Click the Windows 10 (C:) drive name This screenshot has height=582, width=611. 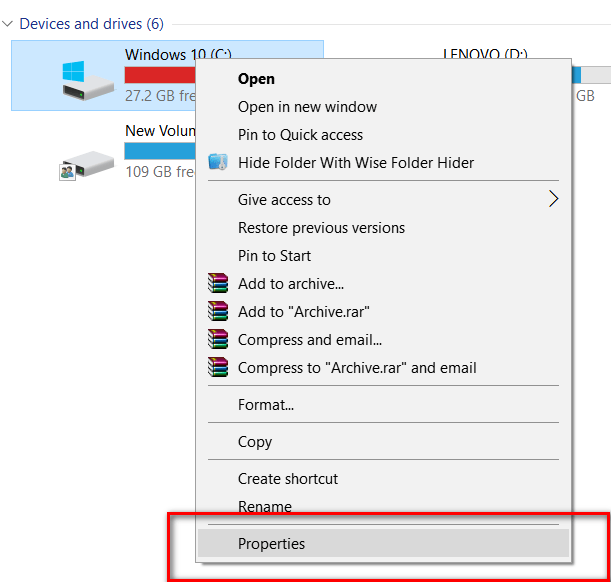tap(178, 54)
